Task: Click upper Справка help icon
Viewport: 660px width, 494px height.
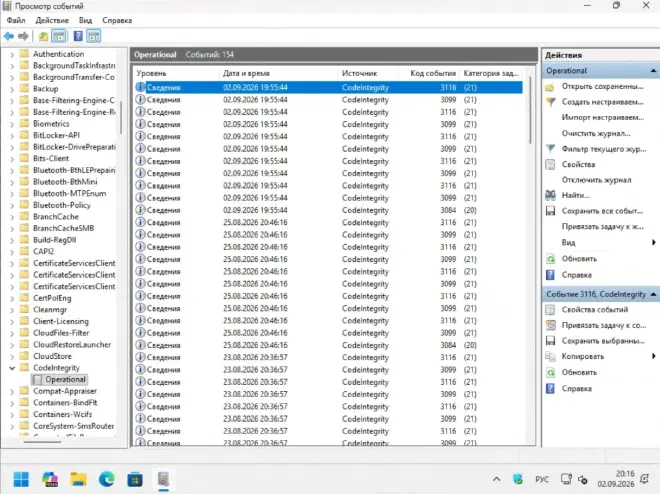Action: [x=550, y=275]
